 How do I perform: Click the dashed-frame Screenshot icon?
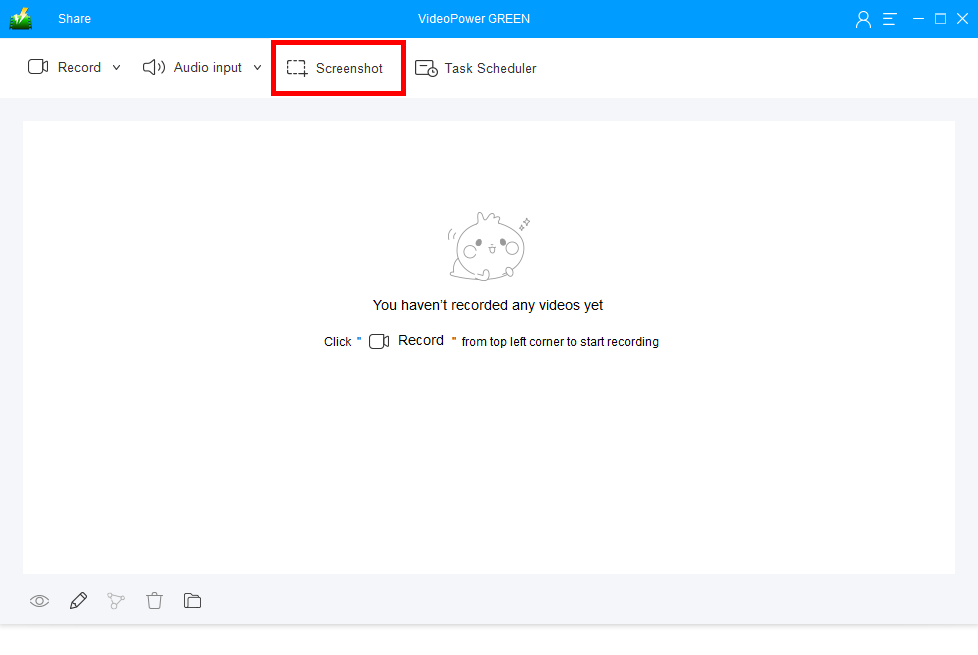(295, 67)
